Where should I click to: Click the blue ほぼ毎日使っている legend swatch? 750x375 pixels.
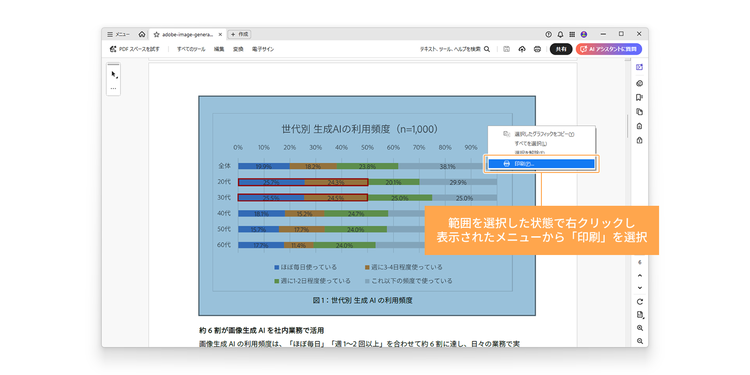[276, 267]
